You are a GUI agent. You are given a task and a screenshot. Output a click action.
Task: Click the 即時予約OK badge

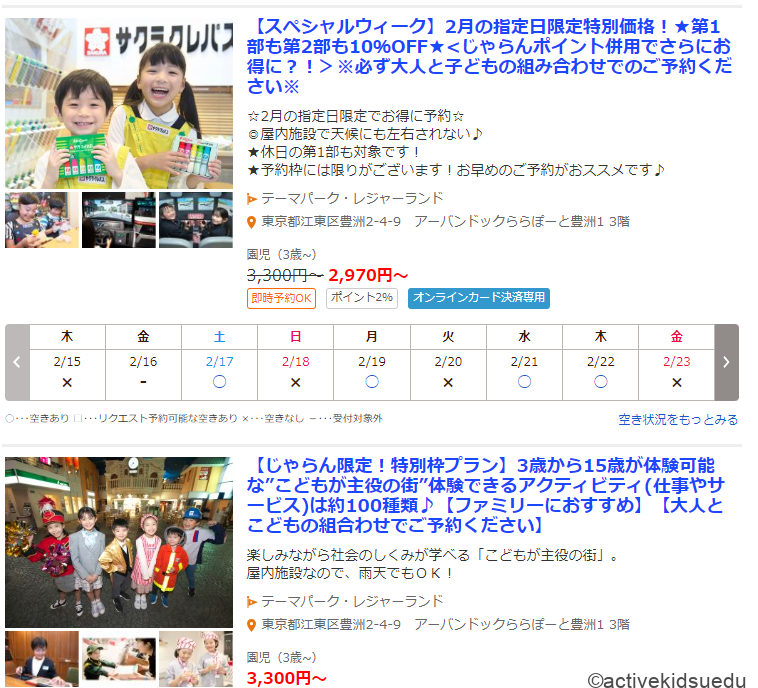(x=281, y=298)
